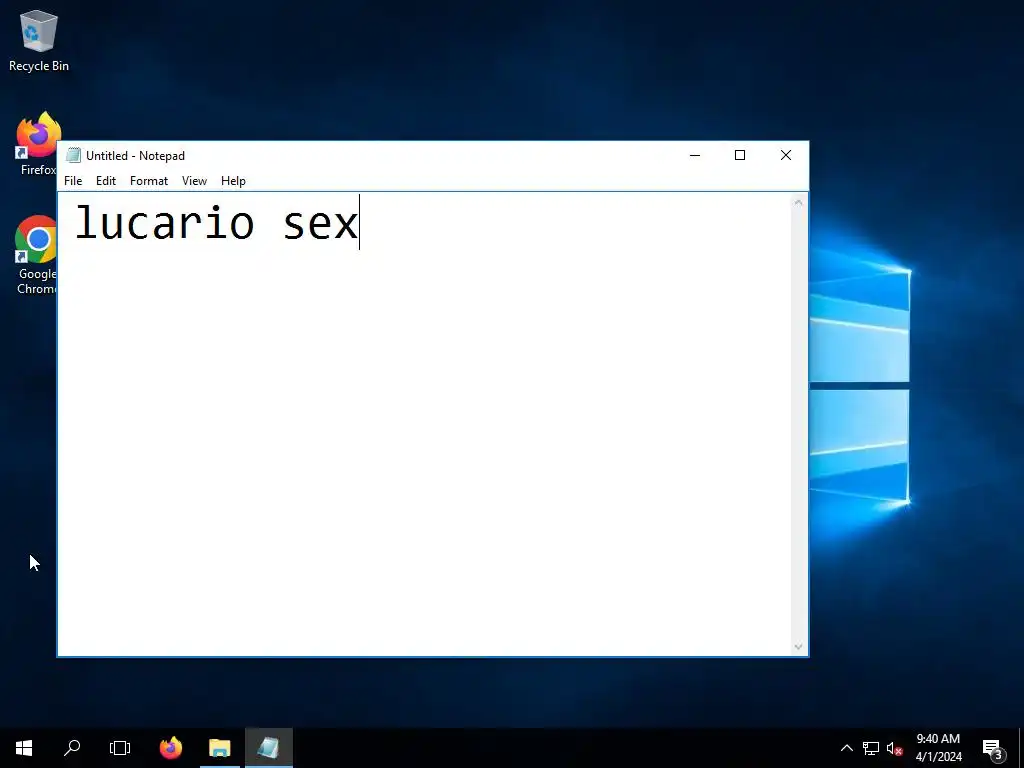Click the Notepad icon in title bar

coord(73,155)
